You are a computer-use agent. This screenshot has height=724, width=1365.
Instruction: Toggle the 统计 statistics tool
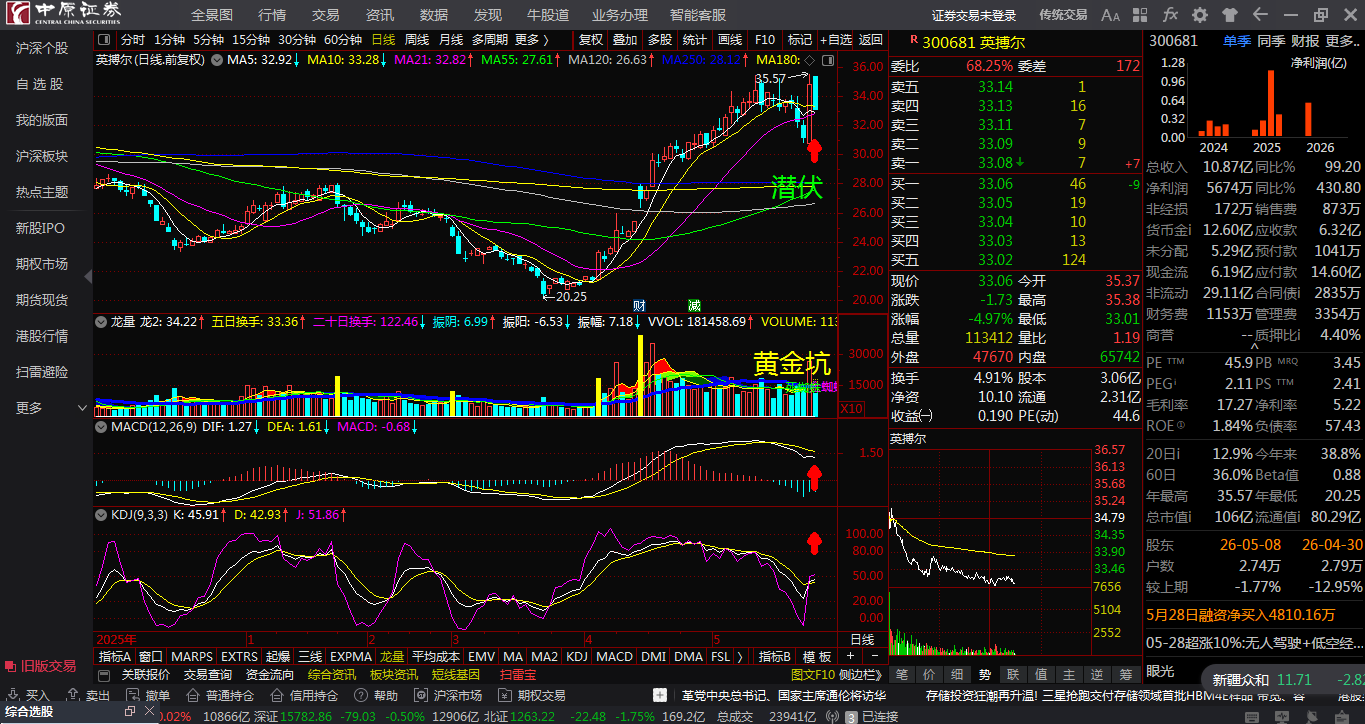click(694, 40)
